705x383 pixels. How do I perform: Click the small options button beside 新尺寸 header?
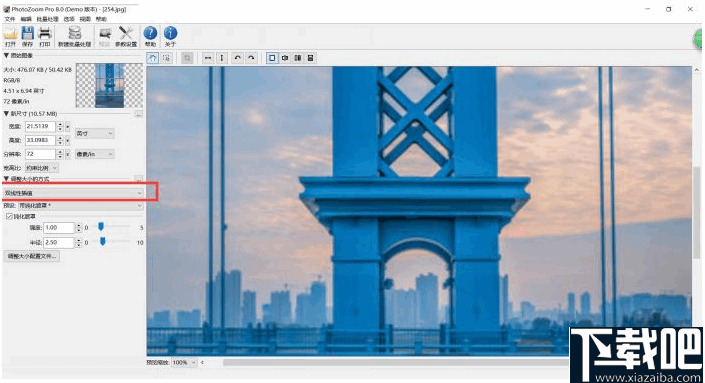(138, 114)
